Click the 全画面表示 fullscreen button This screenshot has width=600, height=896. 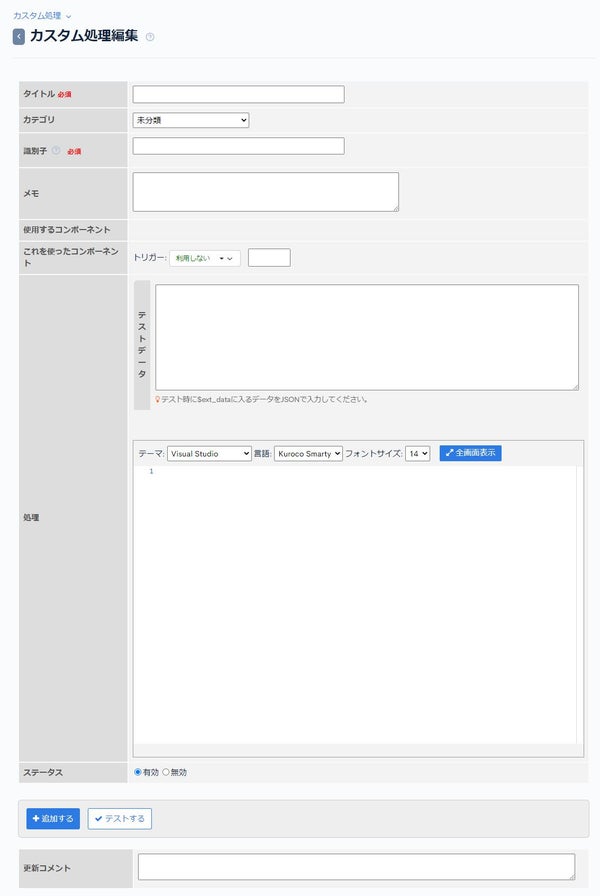470,453
